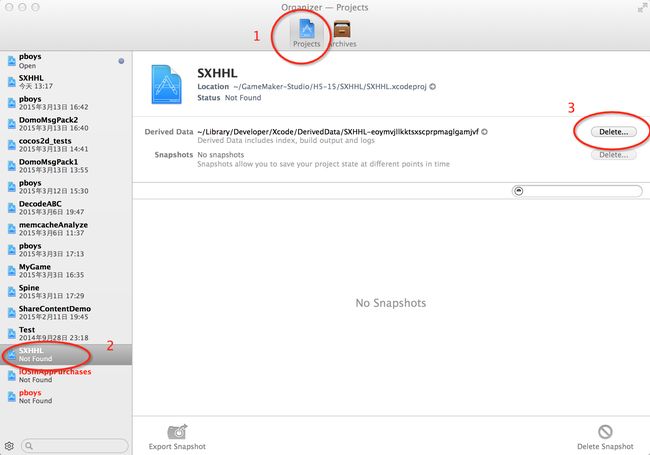The height and width of the screenshot is (455, 650).
Task: Delete derived data for SXHHL
Action: click(614, 132)
